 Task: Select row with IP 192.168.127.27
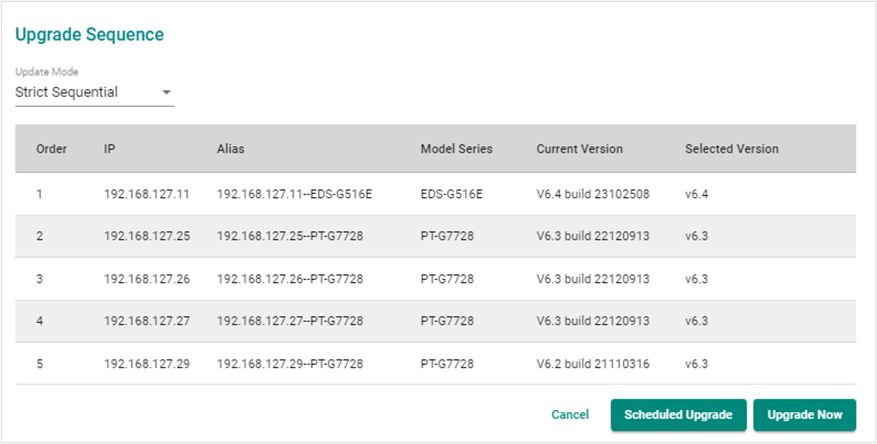(435, 321)
